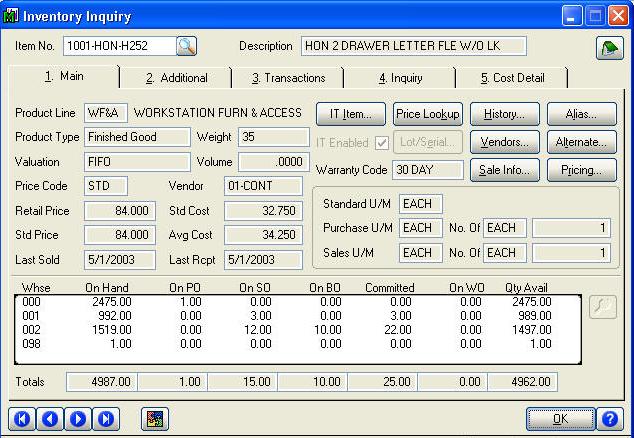Open help with the question mark icon

610,418
